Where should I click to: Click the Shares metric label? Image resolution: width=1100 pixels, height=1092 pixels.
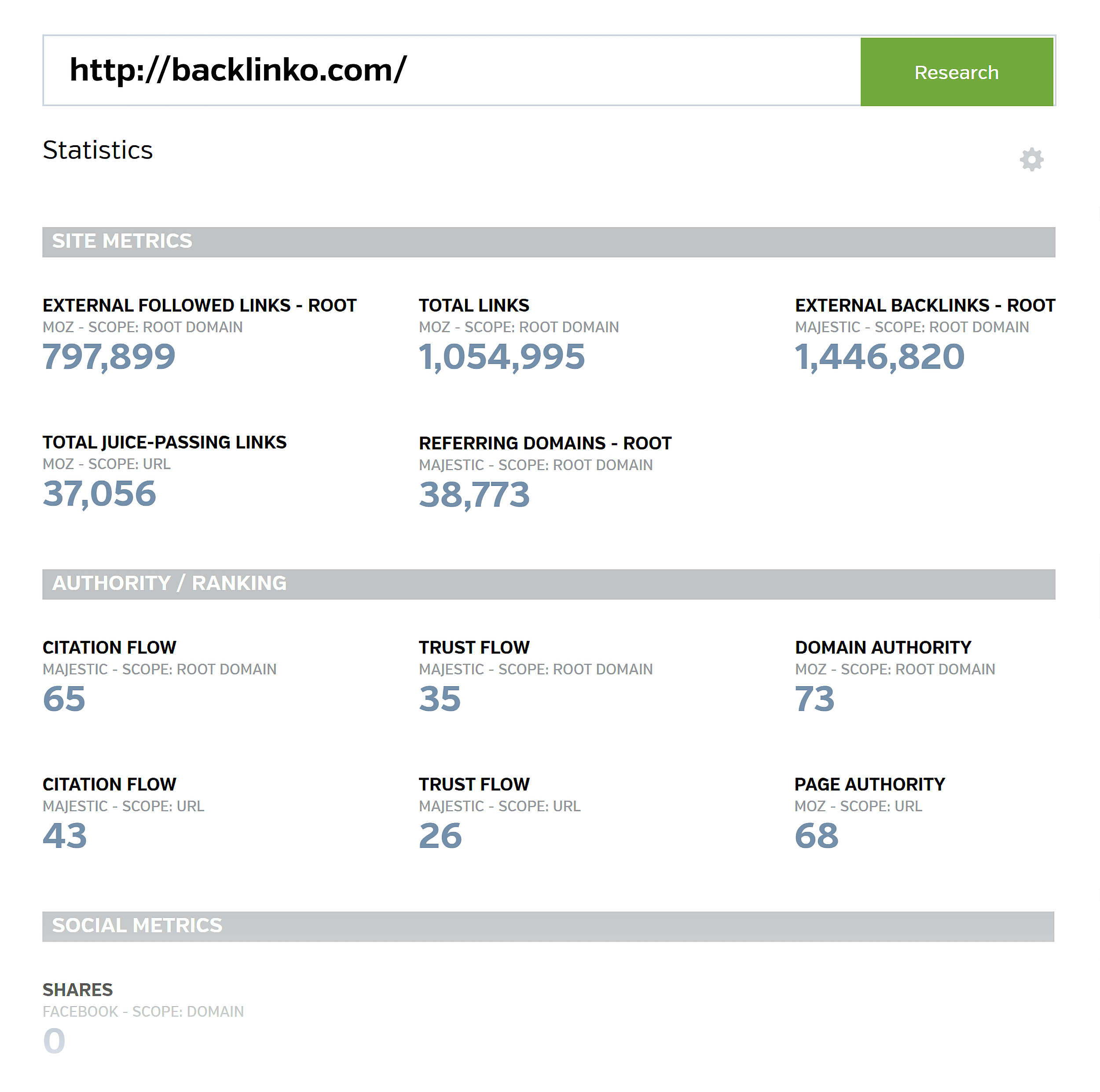click(x=77, y=990)
